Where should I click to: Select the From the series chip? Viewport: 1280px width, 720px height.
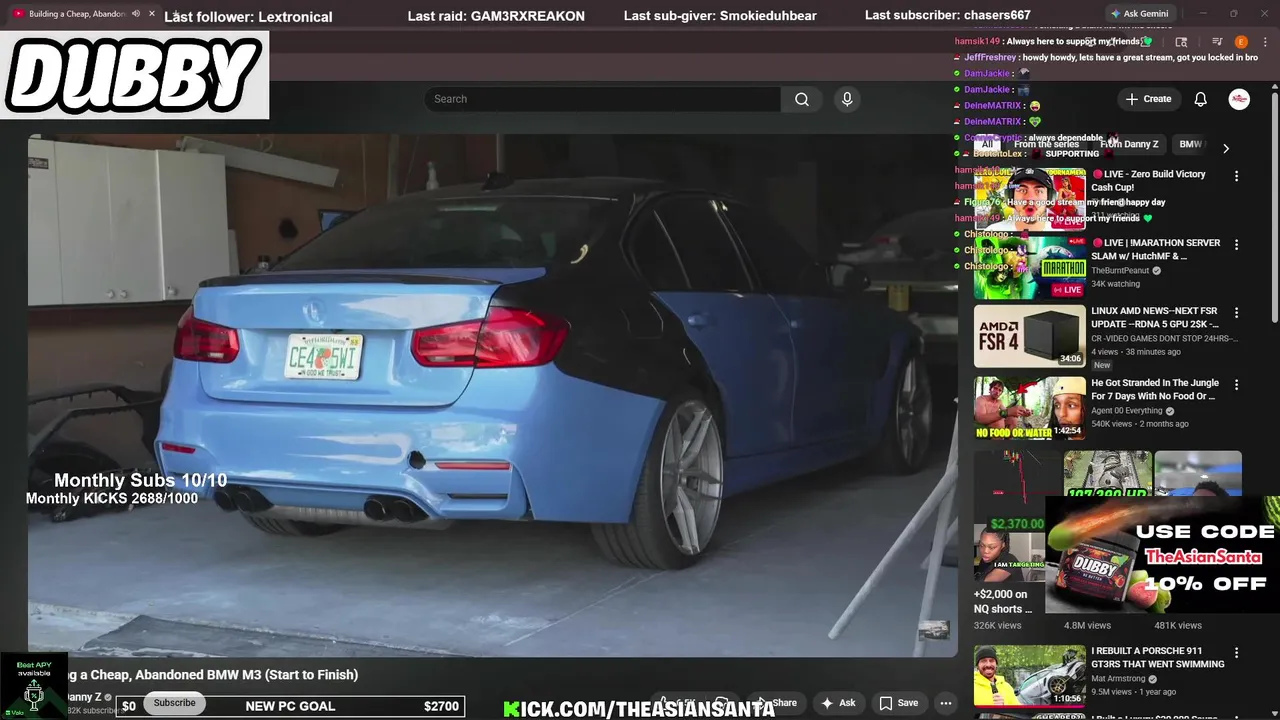tap(1046, 144)
